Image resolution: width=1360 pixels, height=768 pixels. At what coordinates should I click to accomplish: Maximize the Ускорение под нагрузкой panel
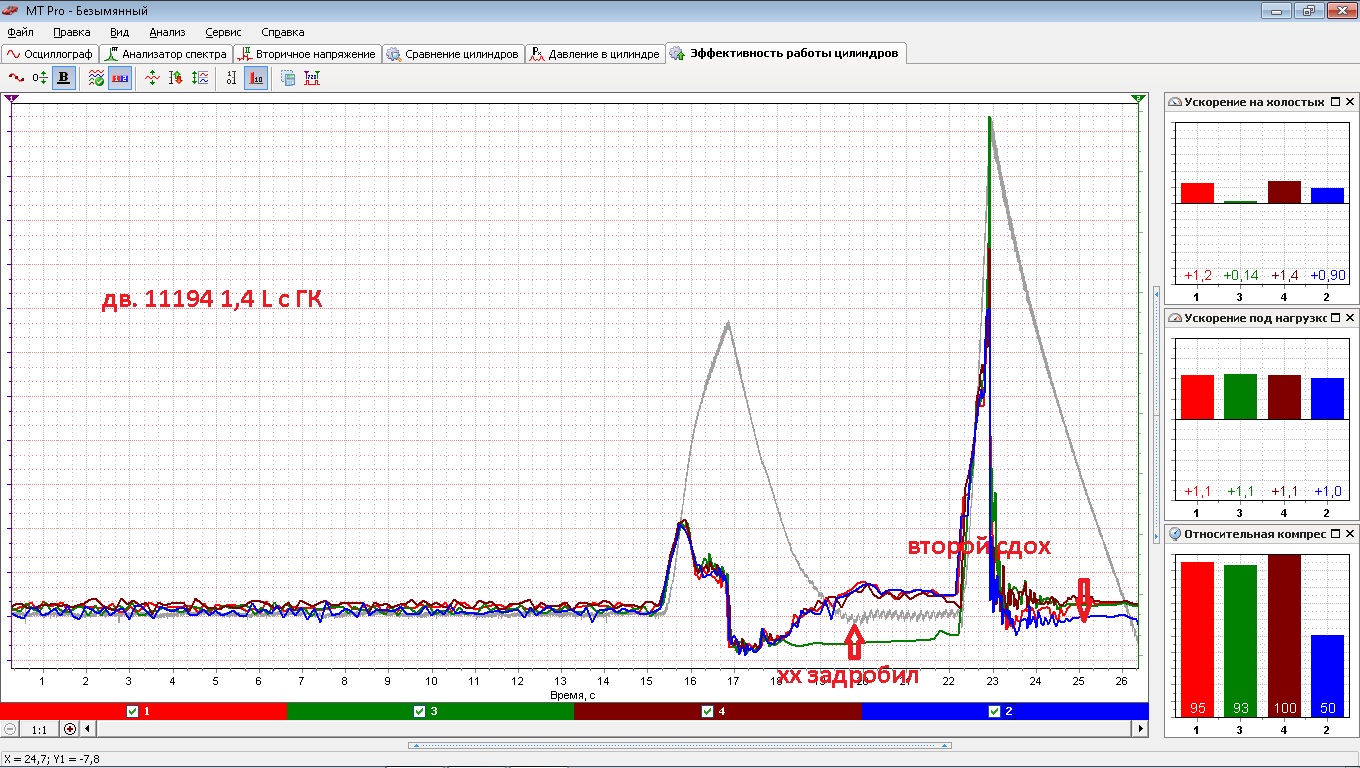point(1335,318)
